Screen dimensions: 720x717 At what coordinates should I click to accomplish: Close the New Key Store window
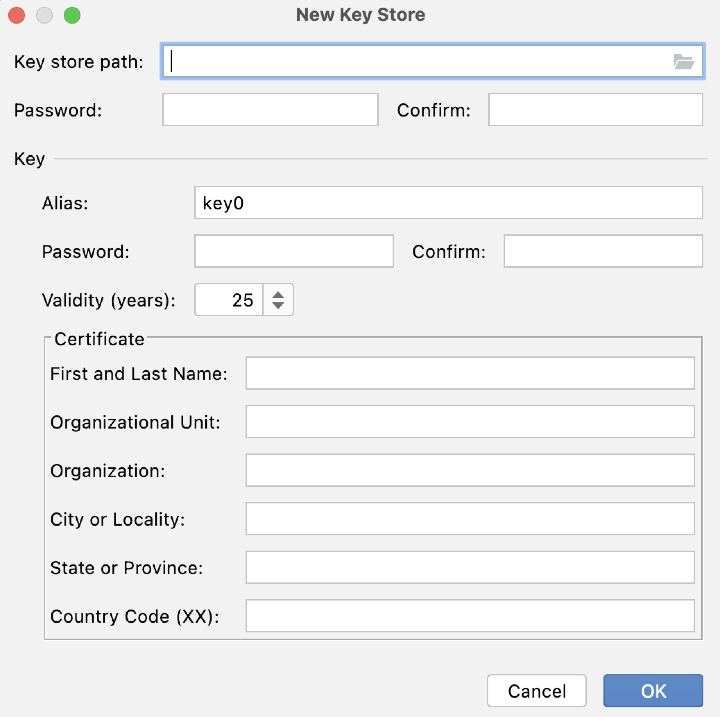(17, 16)
